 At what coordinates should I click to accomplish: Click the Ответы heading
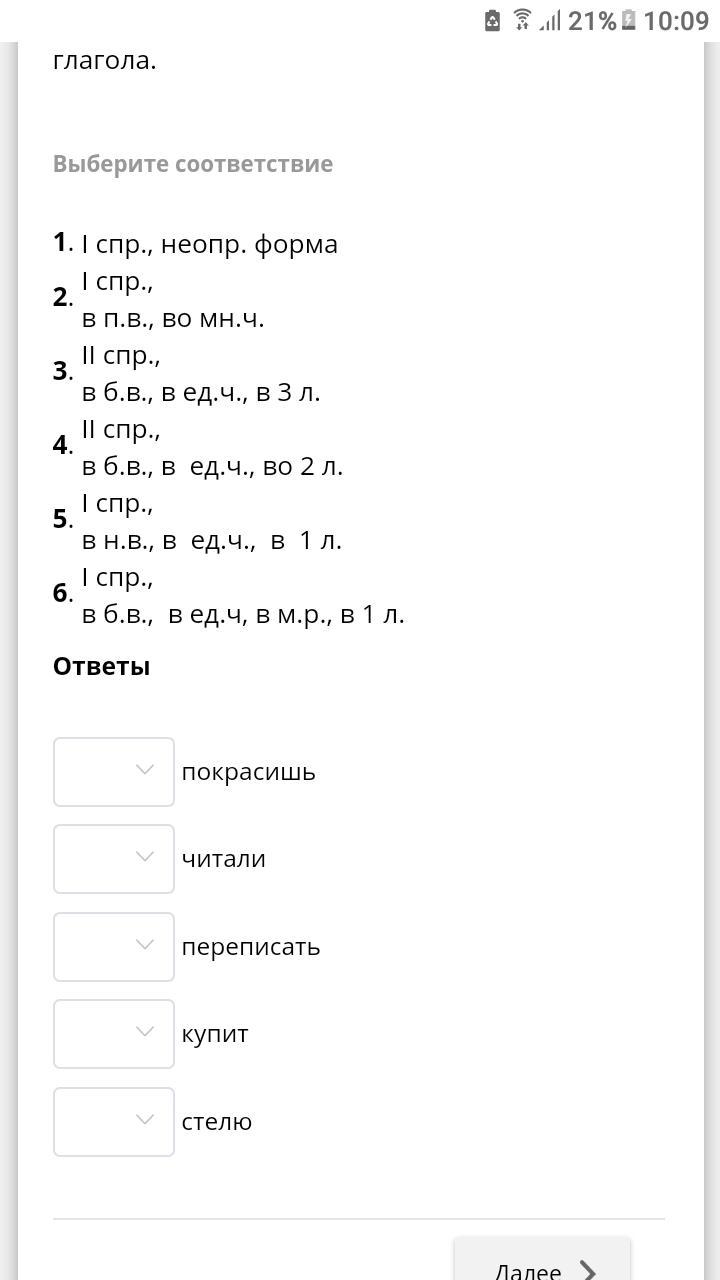click(x=101, y=667)
